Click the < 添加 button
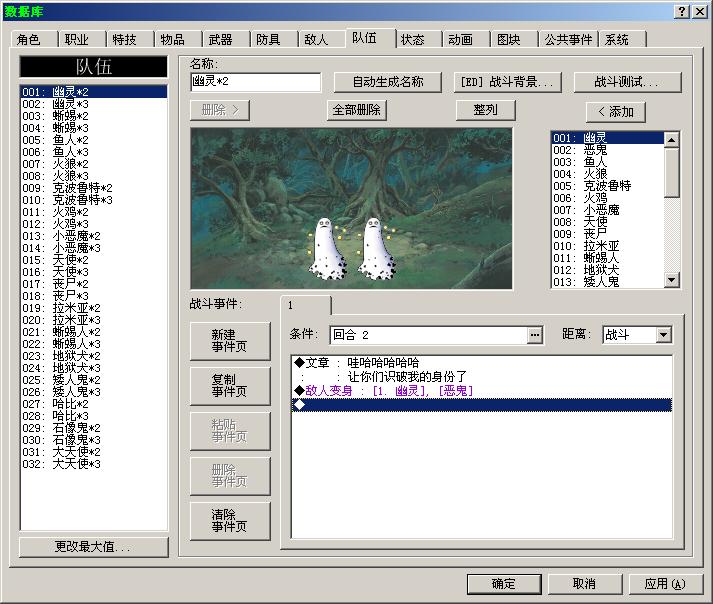Screen dimensions: 713x604 [x=616, y=112]
